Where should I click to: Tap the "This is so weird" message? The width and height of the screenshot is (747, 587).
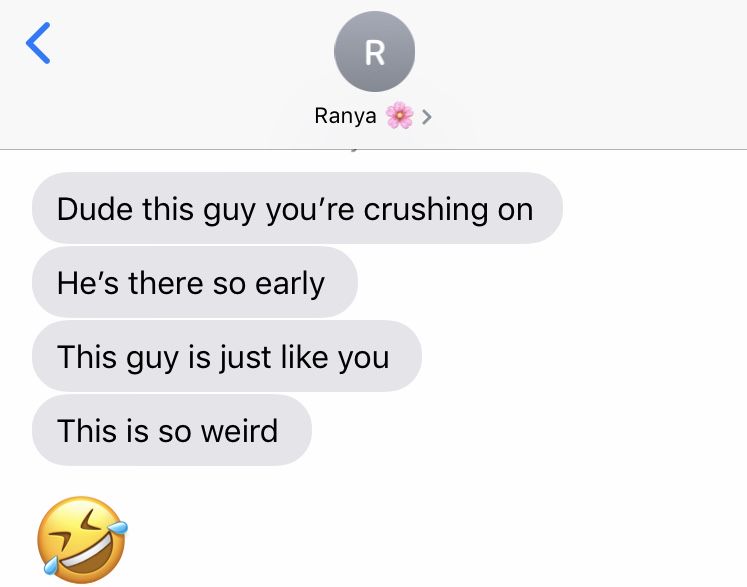coord(172,430)
